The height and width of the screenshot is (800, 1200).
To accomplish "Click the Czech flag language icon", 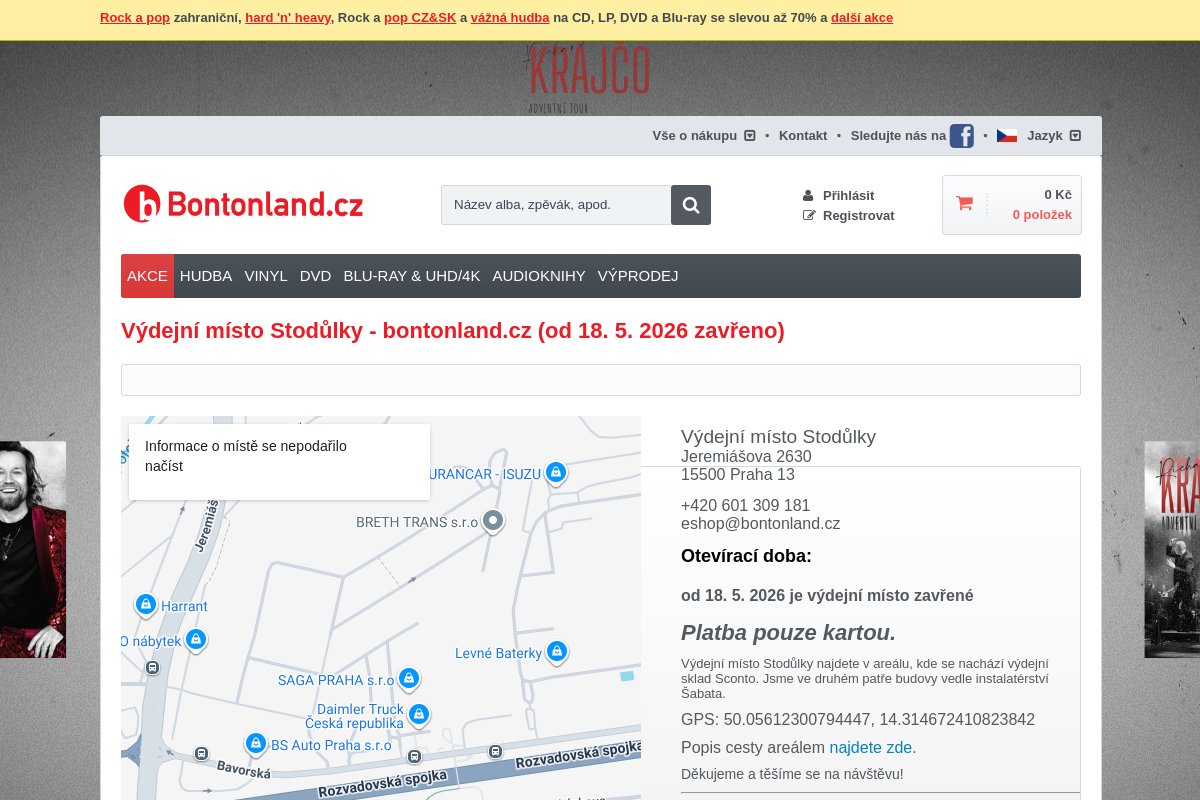I will tap(1006, 136).
